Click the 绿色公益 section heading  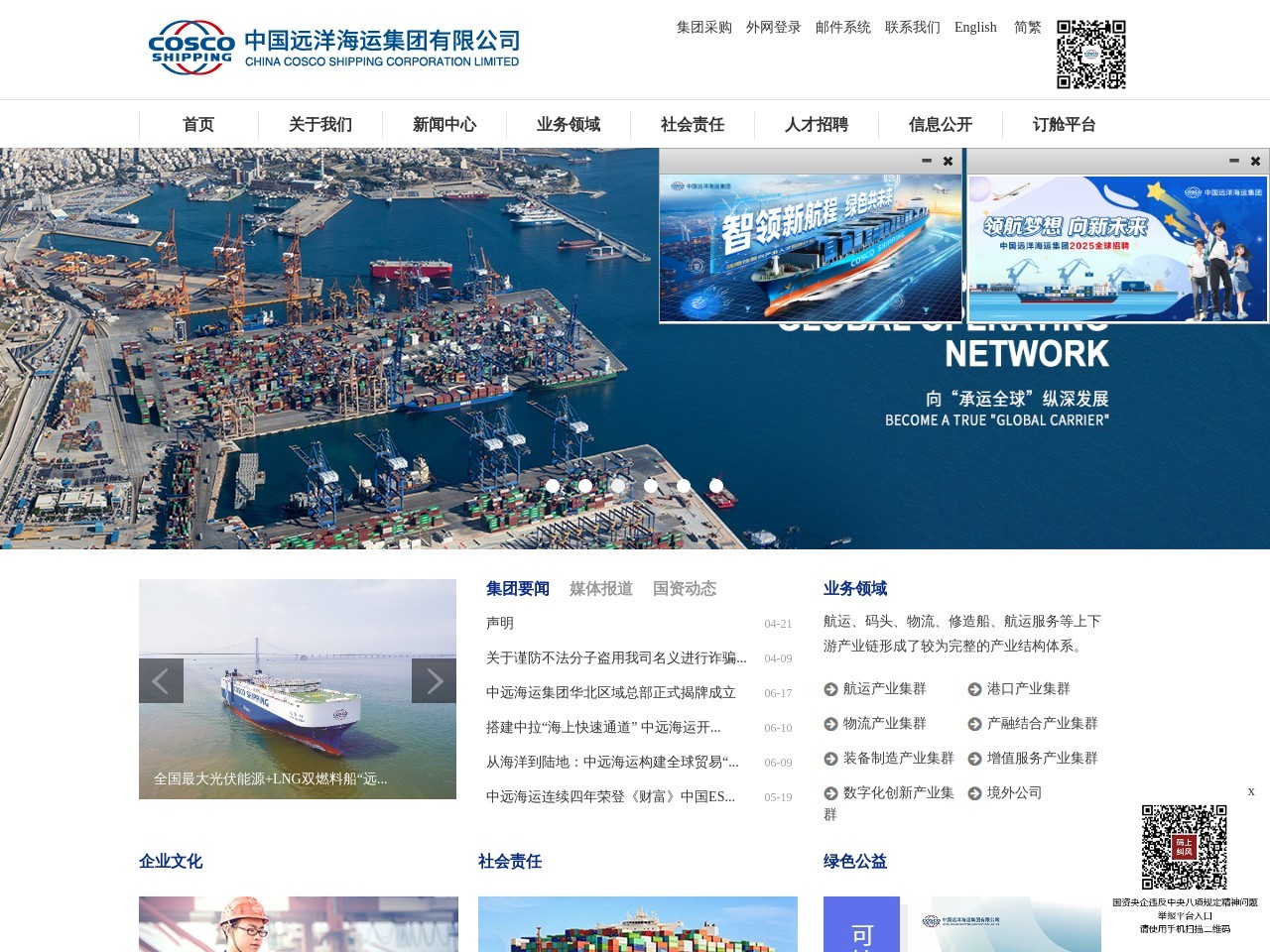(855, 862)
